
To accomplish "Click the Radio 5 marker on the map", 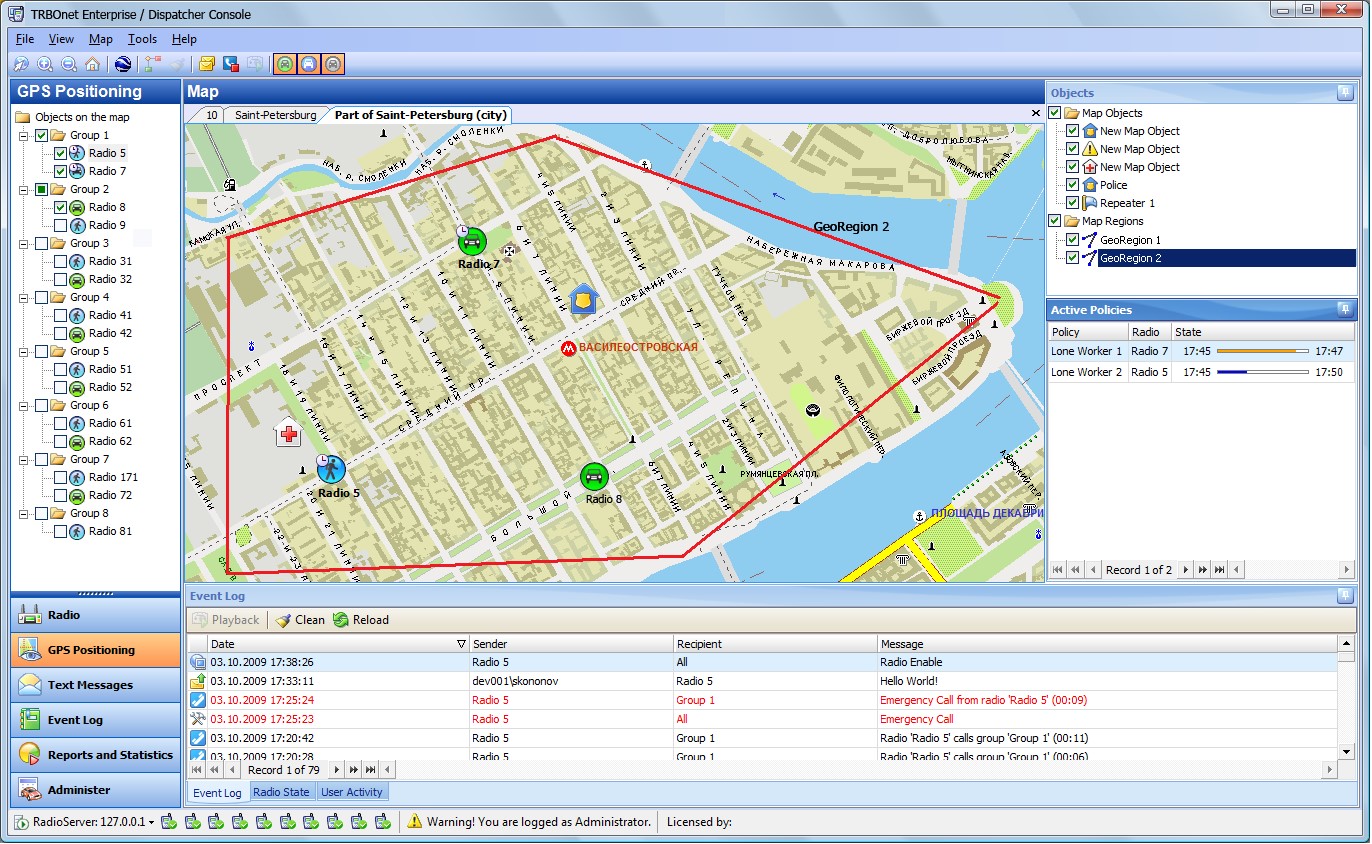I will (330, 469).
